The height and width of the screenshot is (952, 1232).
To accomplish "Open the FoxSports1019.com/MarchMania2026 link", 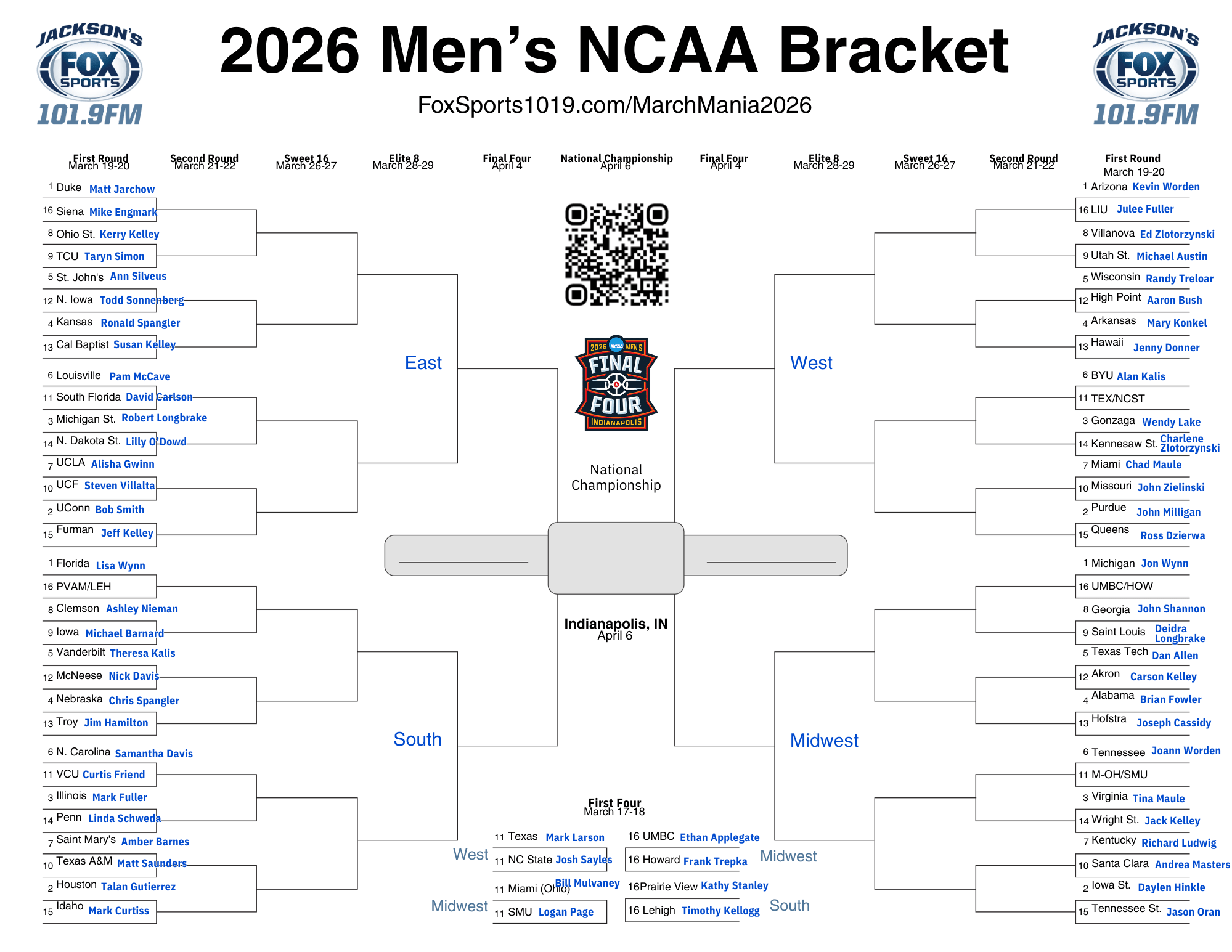I will (x=614, y=105).
